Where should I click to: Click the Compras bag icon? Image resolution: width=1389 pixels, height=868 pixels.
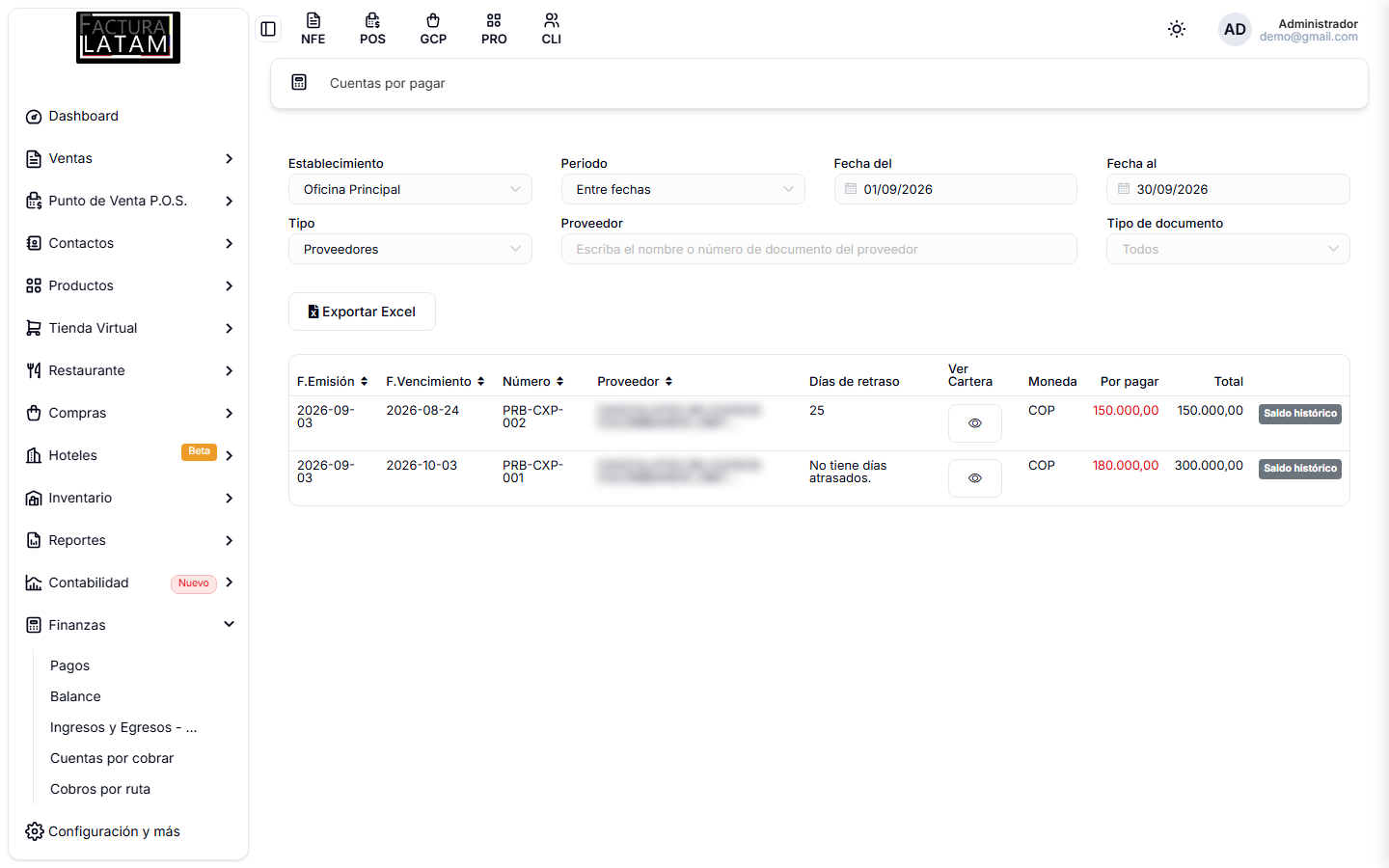(x=34, y=413)
